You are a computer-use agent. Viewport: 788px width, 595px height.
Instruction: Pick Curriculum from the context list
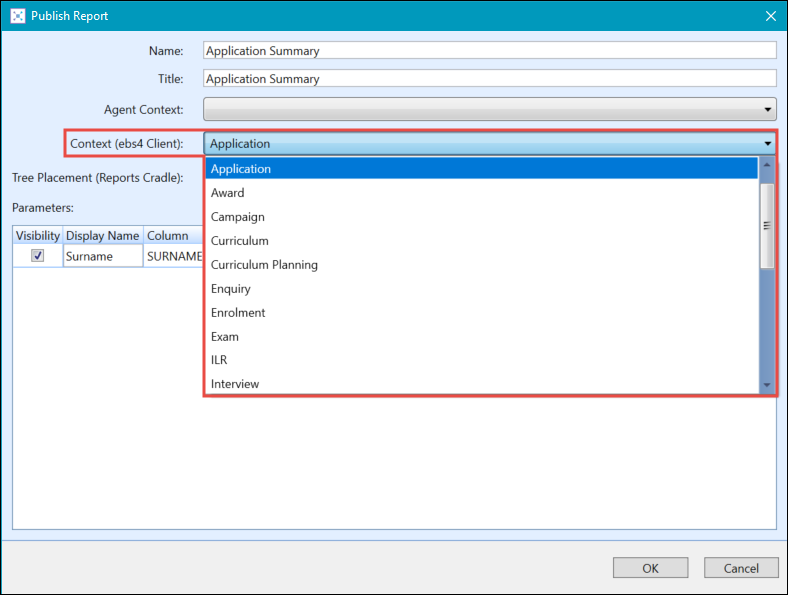point(481,241)
